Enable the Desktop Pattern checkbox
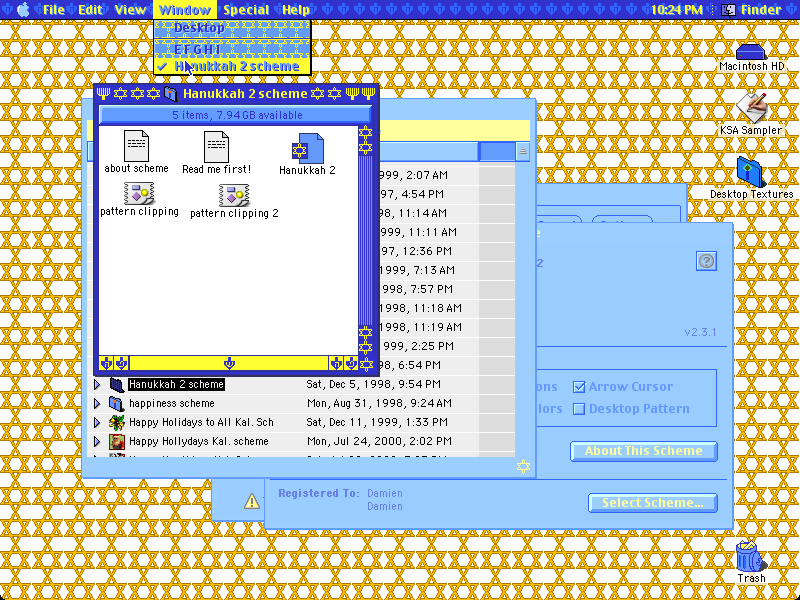The image size is (800, 600). [579, 409]
